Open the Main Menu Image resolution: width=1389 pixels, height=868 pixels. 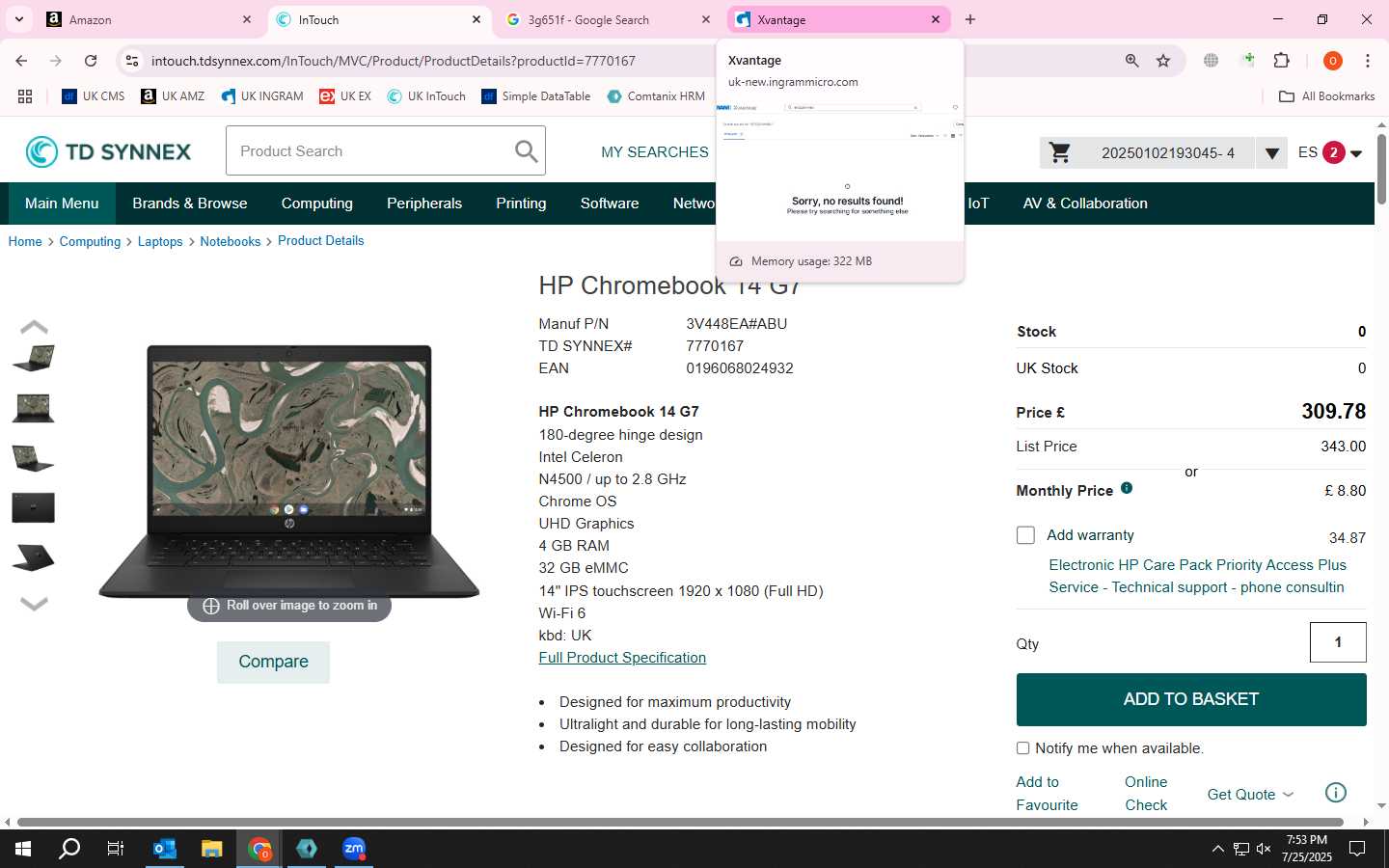[62, 203]
